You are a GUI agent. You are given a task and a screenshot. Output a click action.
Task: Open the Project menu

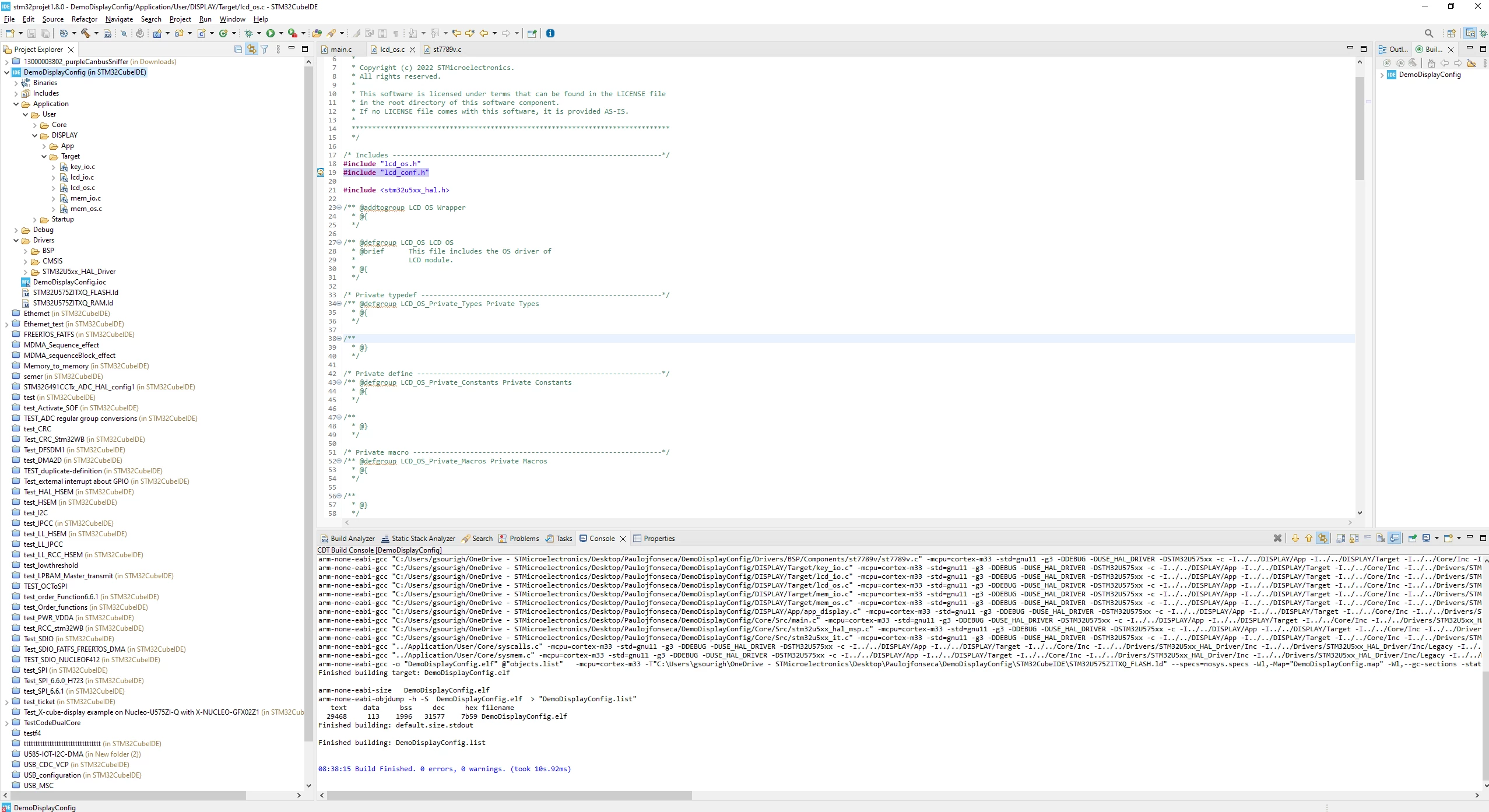pos(180,19)
